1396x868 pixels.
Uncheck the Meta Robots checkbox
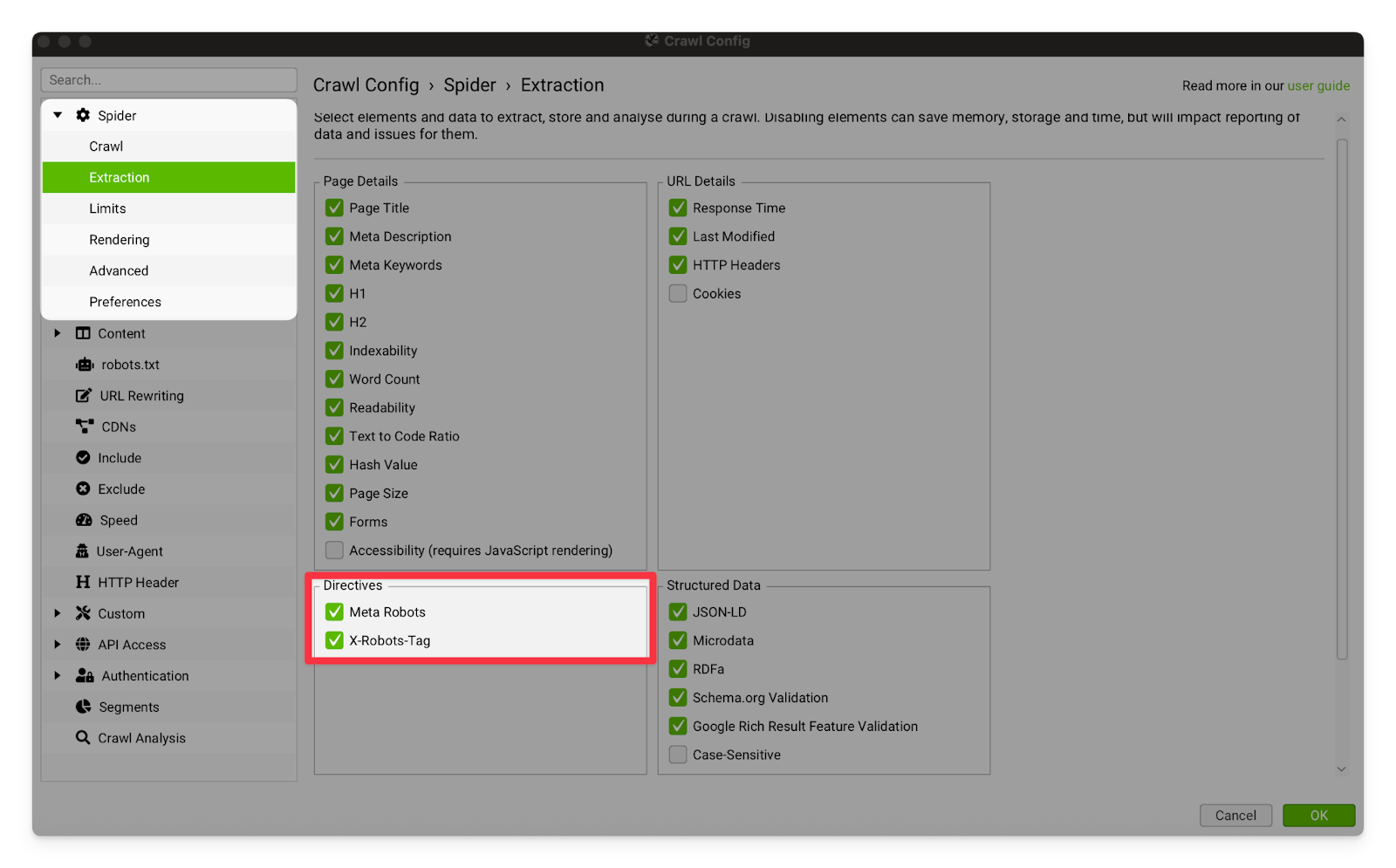coord(334,612)
